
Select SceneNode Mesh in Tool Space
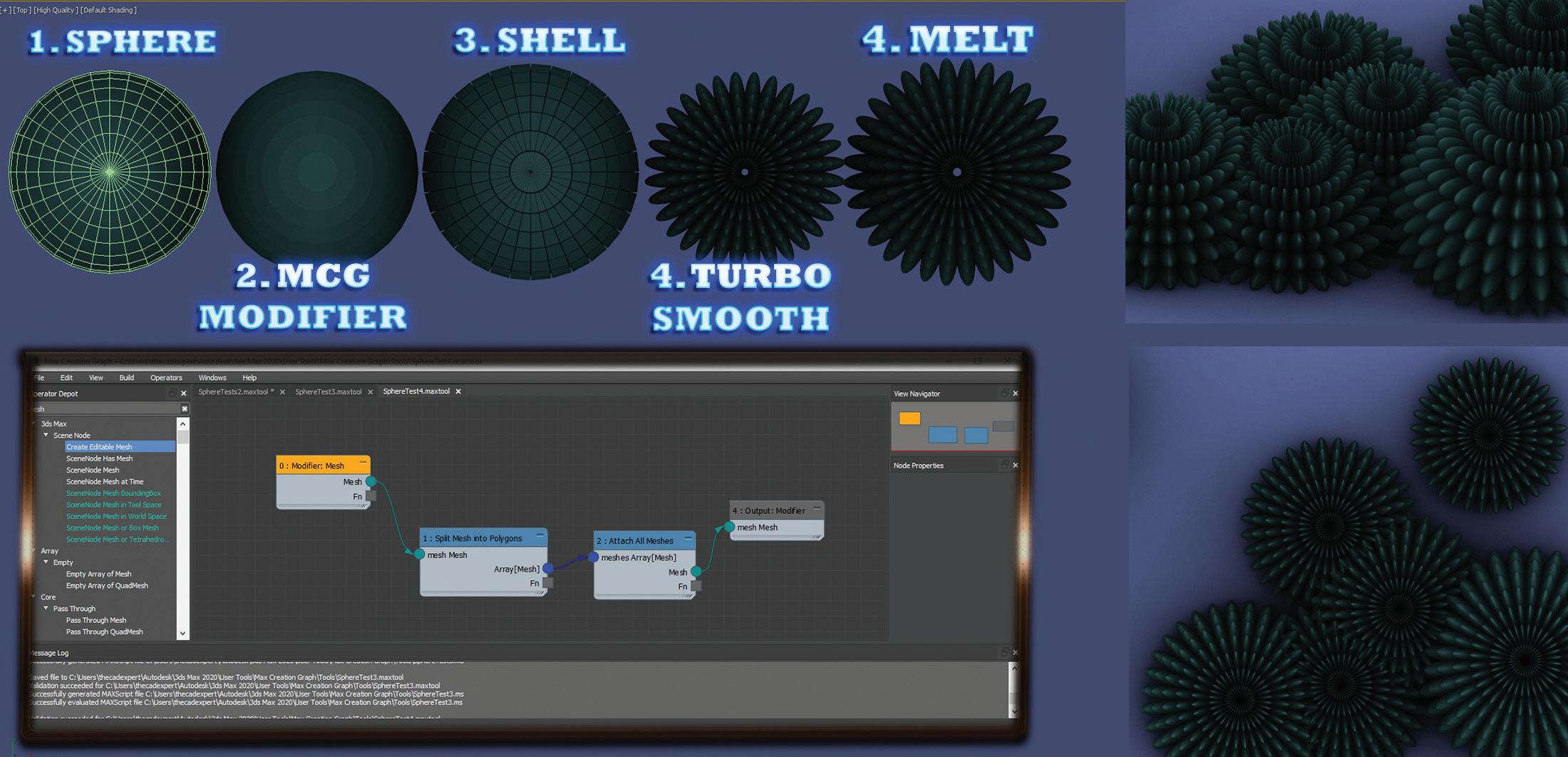coord(114,505)
